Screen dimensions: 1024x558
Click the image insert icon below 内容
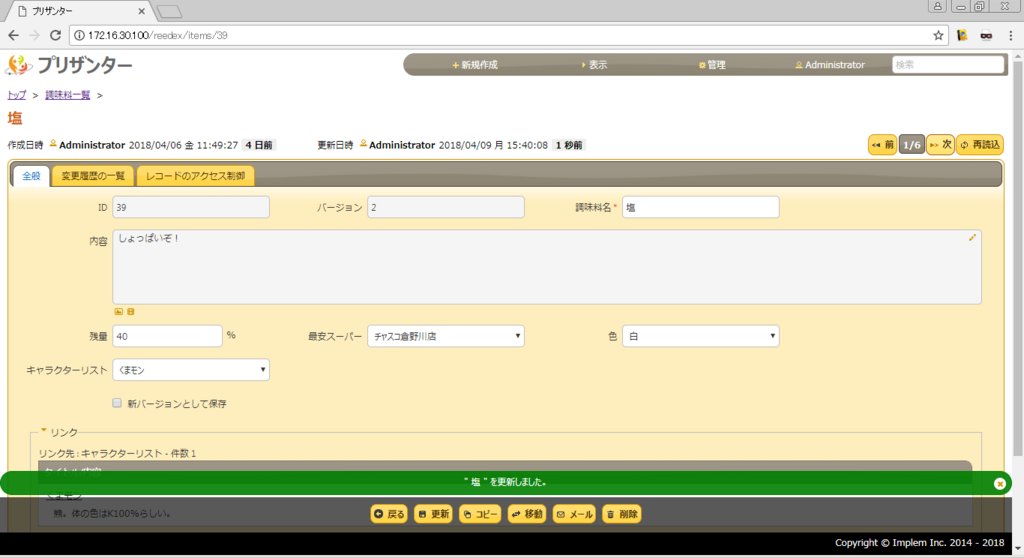point(118,312)
